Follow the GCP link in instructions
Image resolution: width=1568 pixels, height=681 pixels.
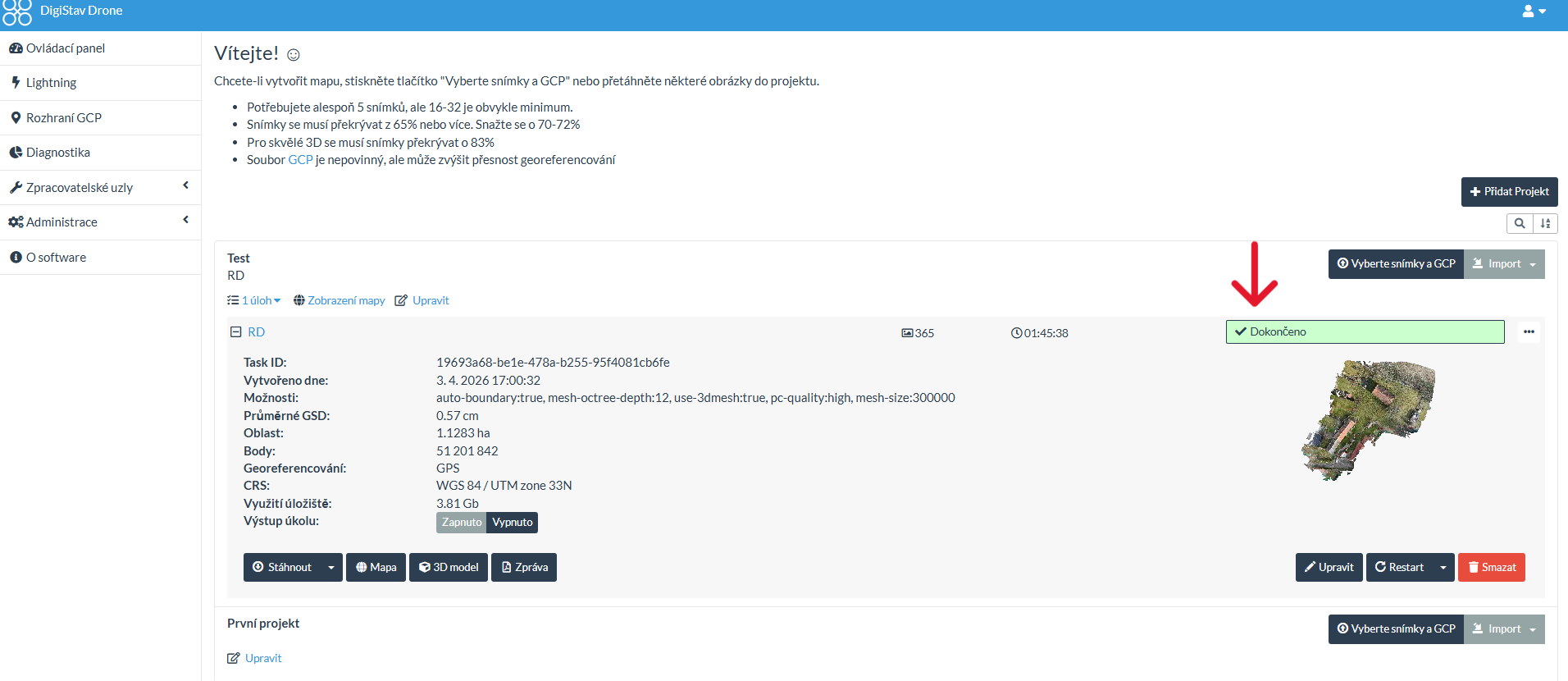click(x=300, y=160)
